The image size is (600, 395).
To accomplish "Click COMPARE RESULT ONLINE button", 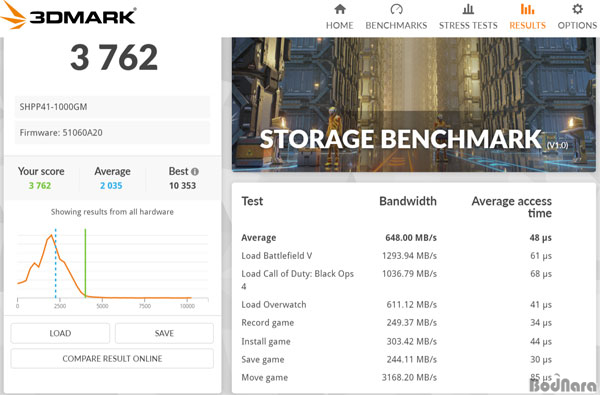I will pyautogui.click(x=112, y=359).
